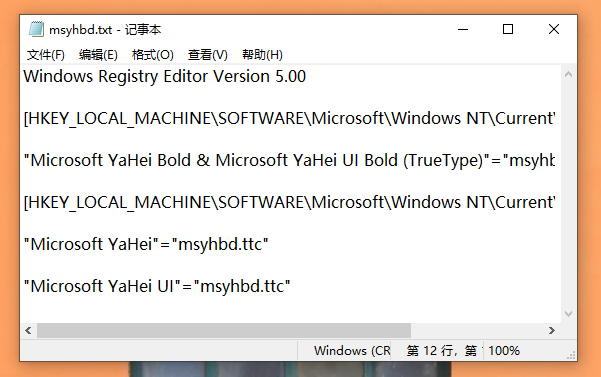Click the "Microsoft YaHei Bold & Microsoft YaHei UI Bold" line
The width and height of the screenshot is (601, 377).
tap(289, 160)
